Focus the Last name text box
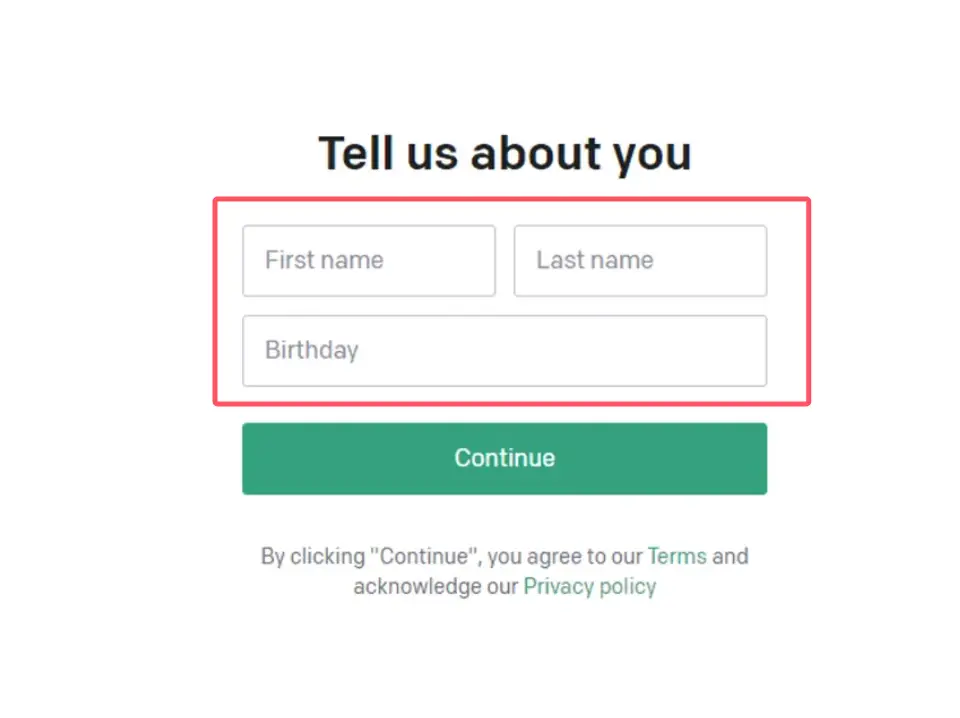The image size is (960, 718). click(x=640, y=261)
